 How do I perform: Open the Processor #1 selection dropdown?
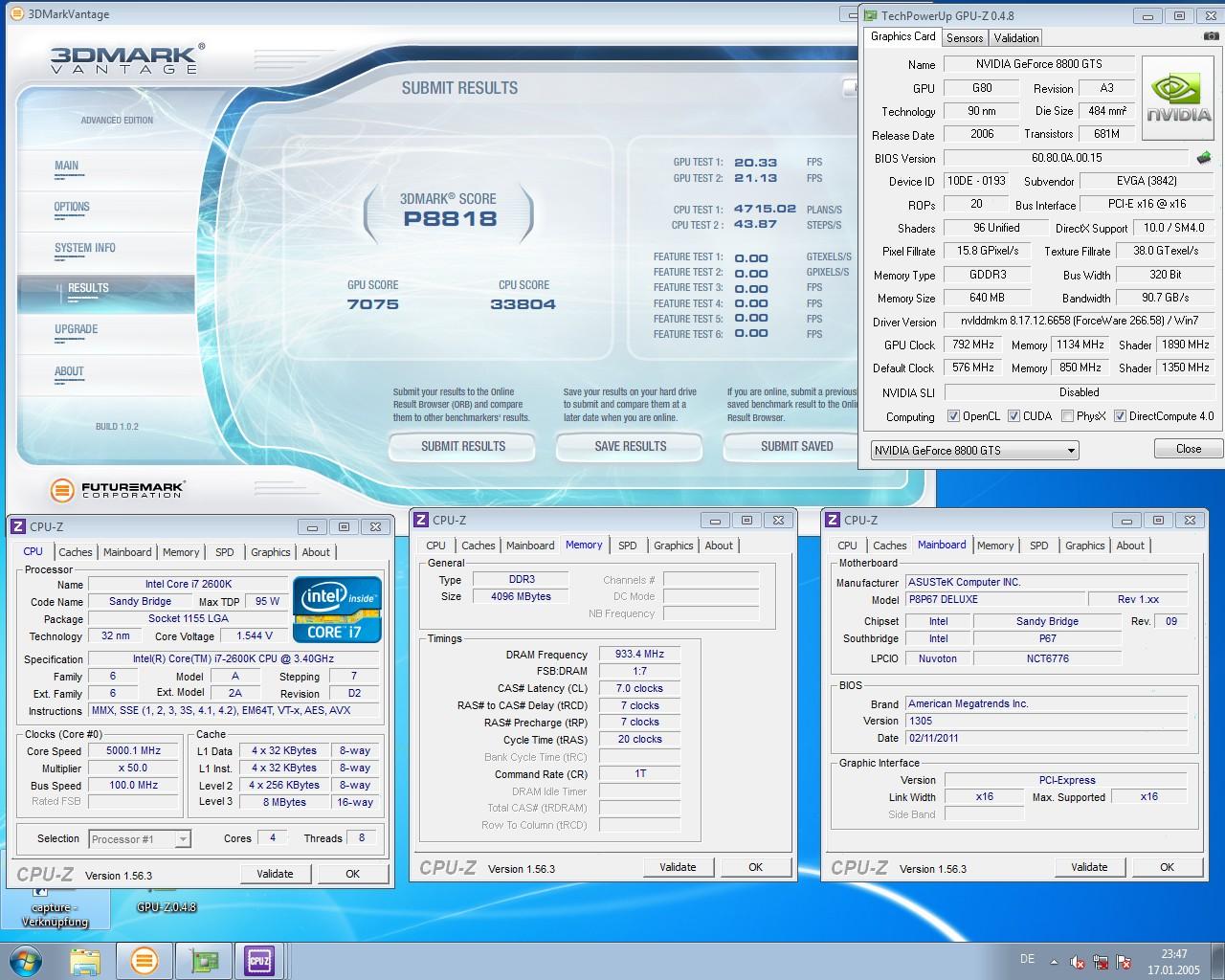[140, 839]
